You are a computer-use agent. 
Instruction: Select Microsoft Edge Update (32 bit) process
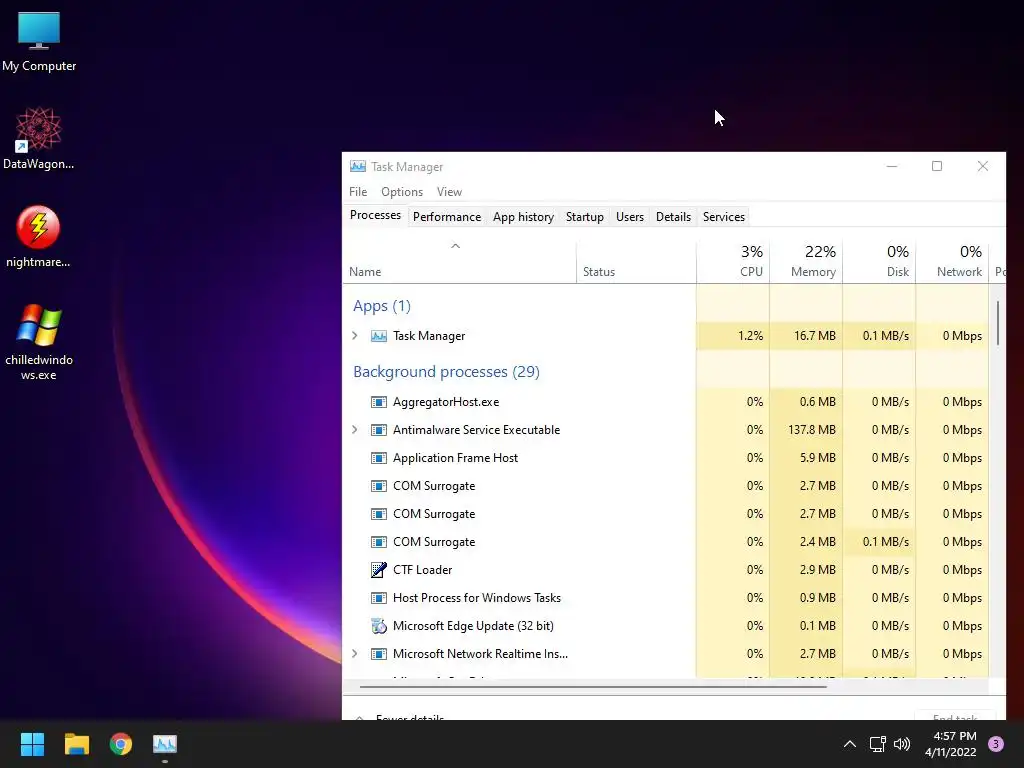(665, 626)
